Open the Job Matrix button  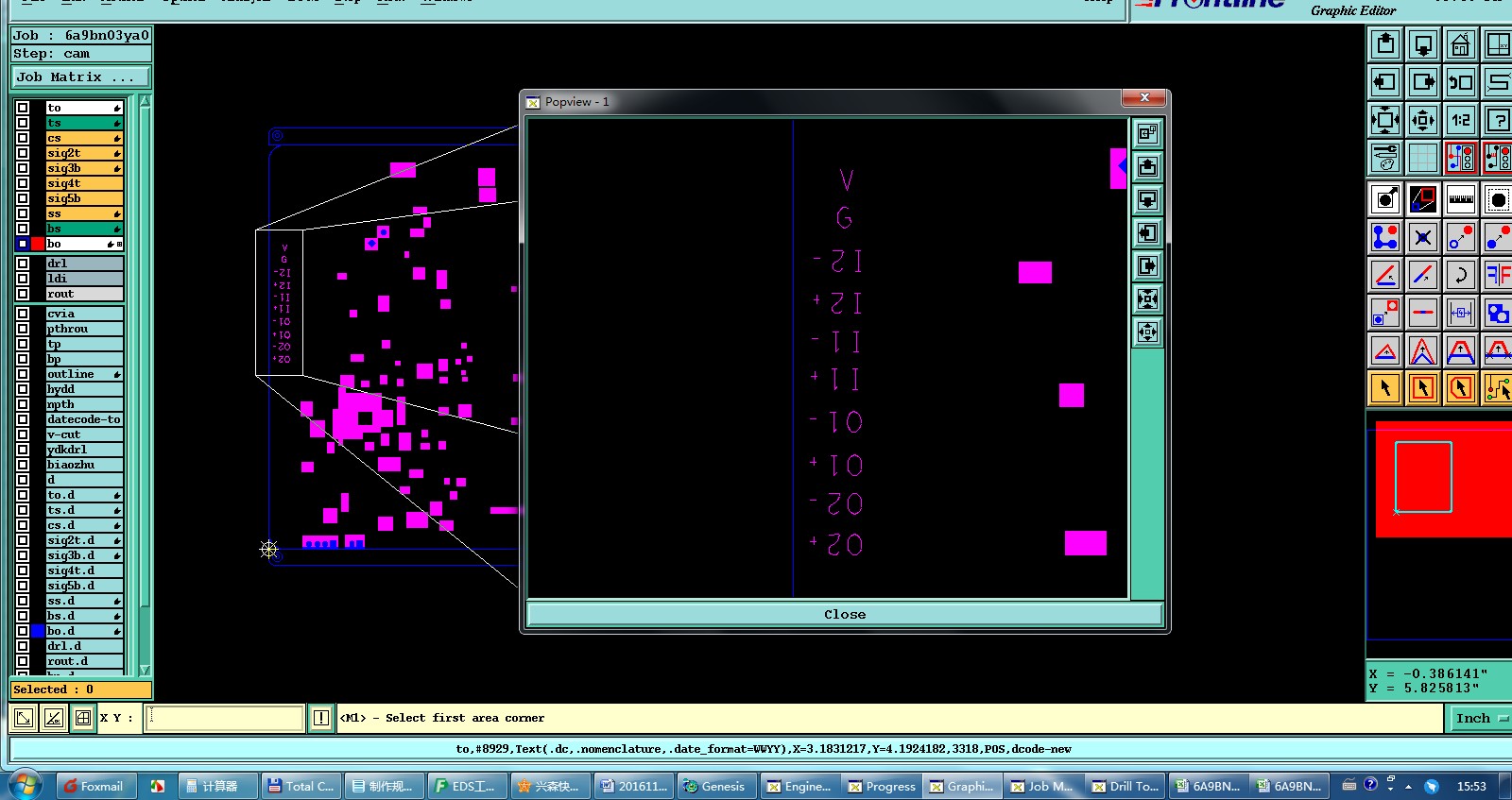(x=80, y=77)
